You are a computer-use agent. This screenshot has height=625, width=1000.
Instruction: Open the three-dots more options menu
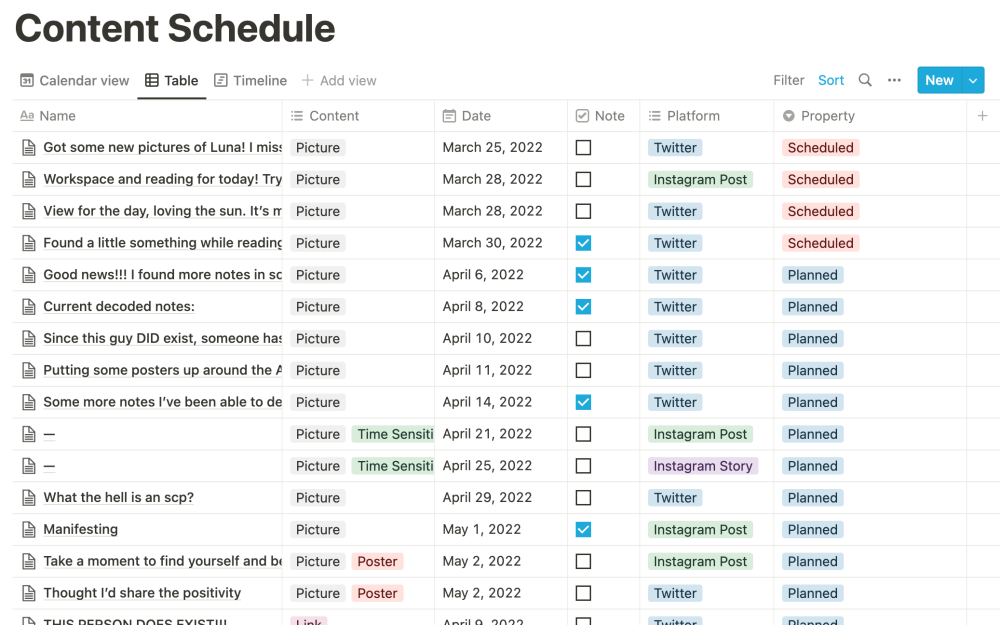click(x=895, y=80)
